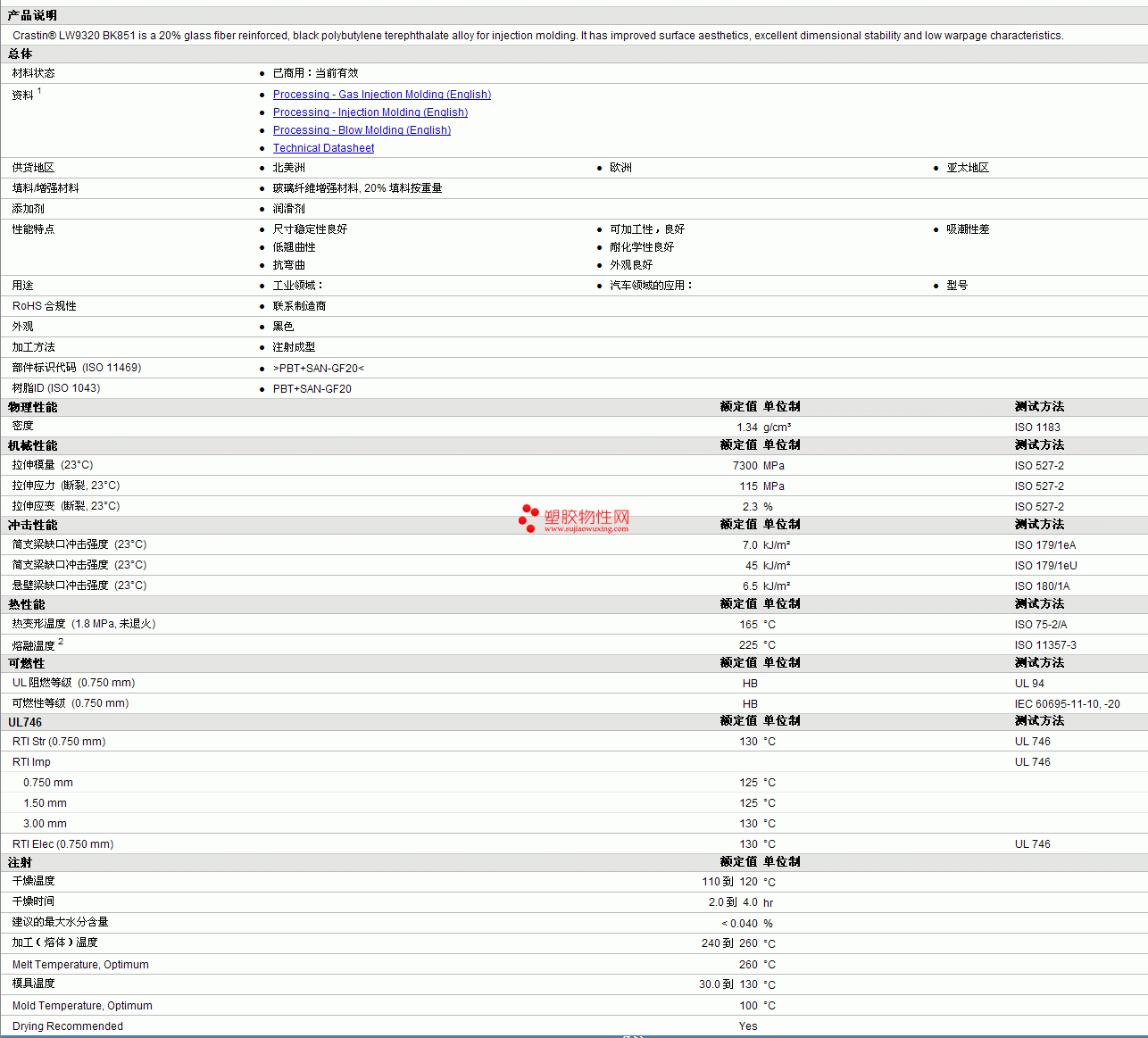Select 欧洲 supply region

(x=620, y=168)
